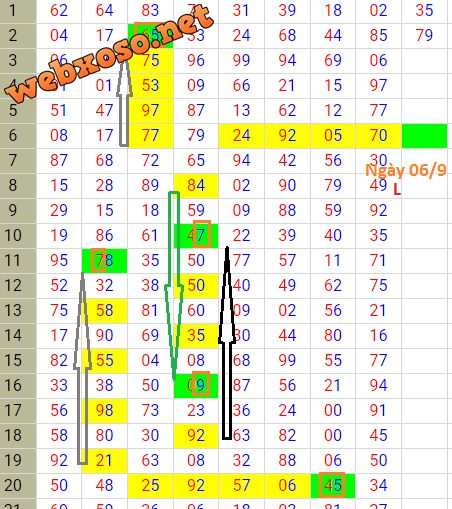Select the green cell containing 78
The height and width of the screenshot is (509, 452).
pyautogui.click(x=105, y=261)
